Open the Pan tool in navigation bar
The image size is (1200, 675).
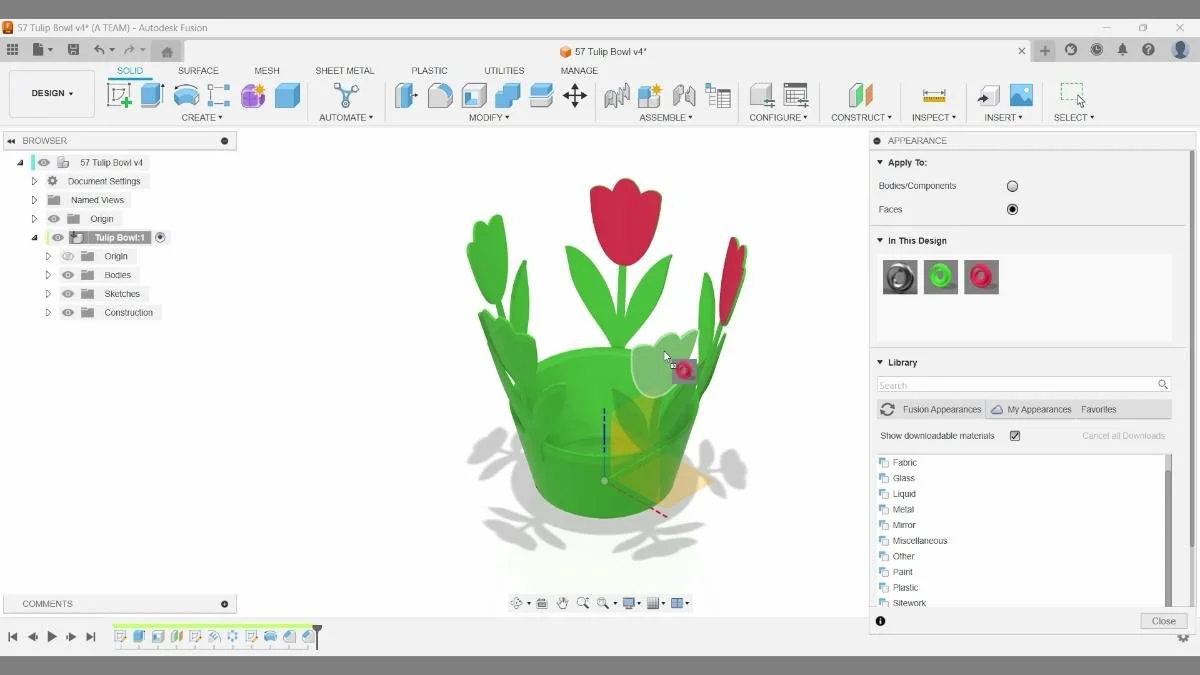point(564,603)
